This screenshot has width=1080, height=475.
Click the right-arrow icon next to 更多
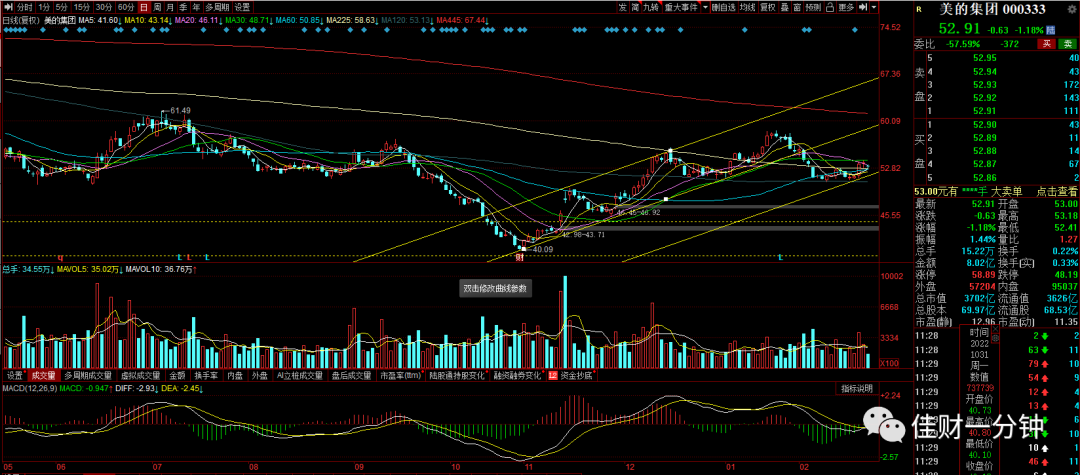point(863,7)
